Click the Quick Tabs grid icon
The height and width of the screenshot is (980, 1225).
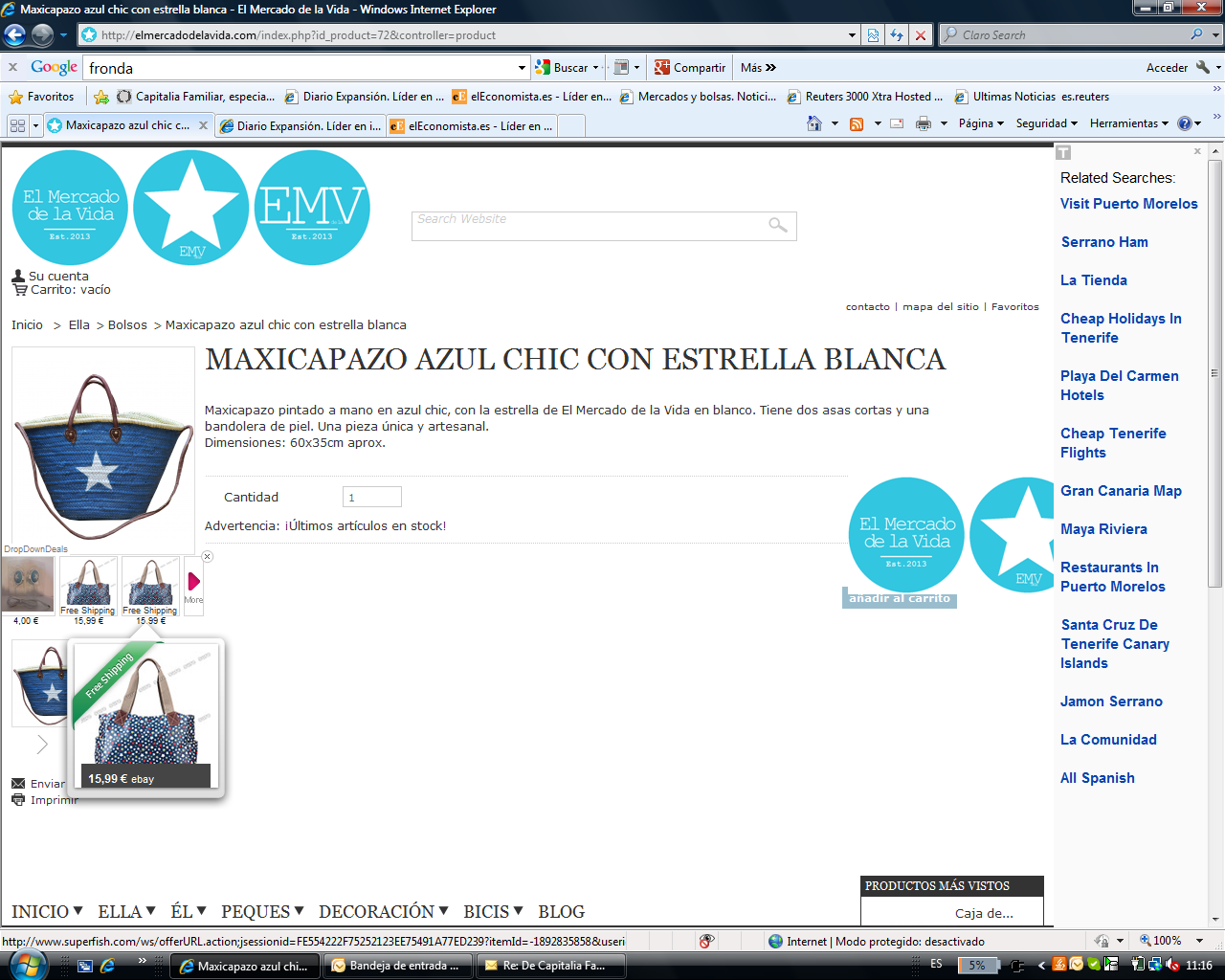click(17, 125)
